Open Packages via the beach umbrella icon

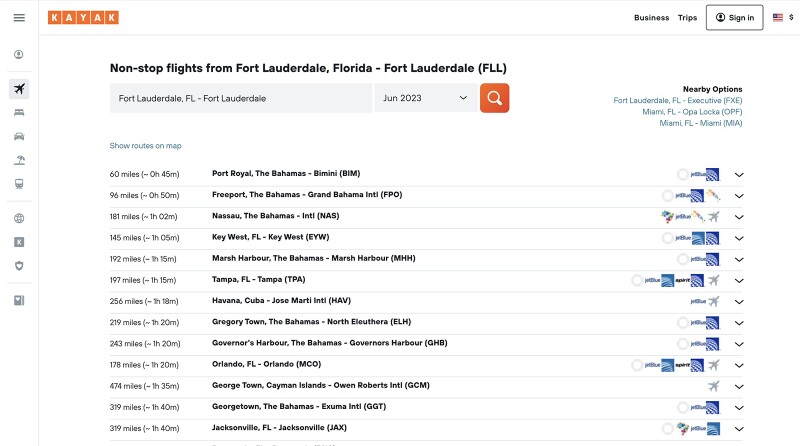pyautogui.click(x=19, y=160)
